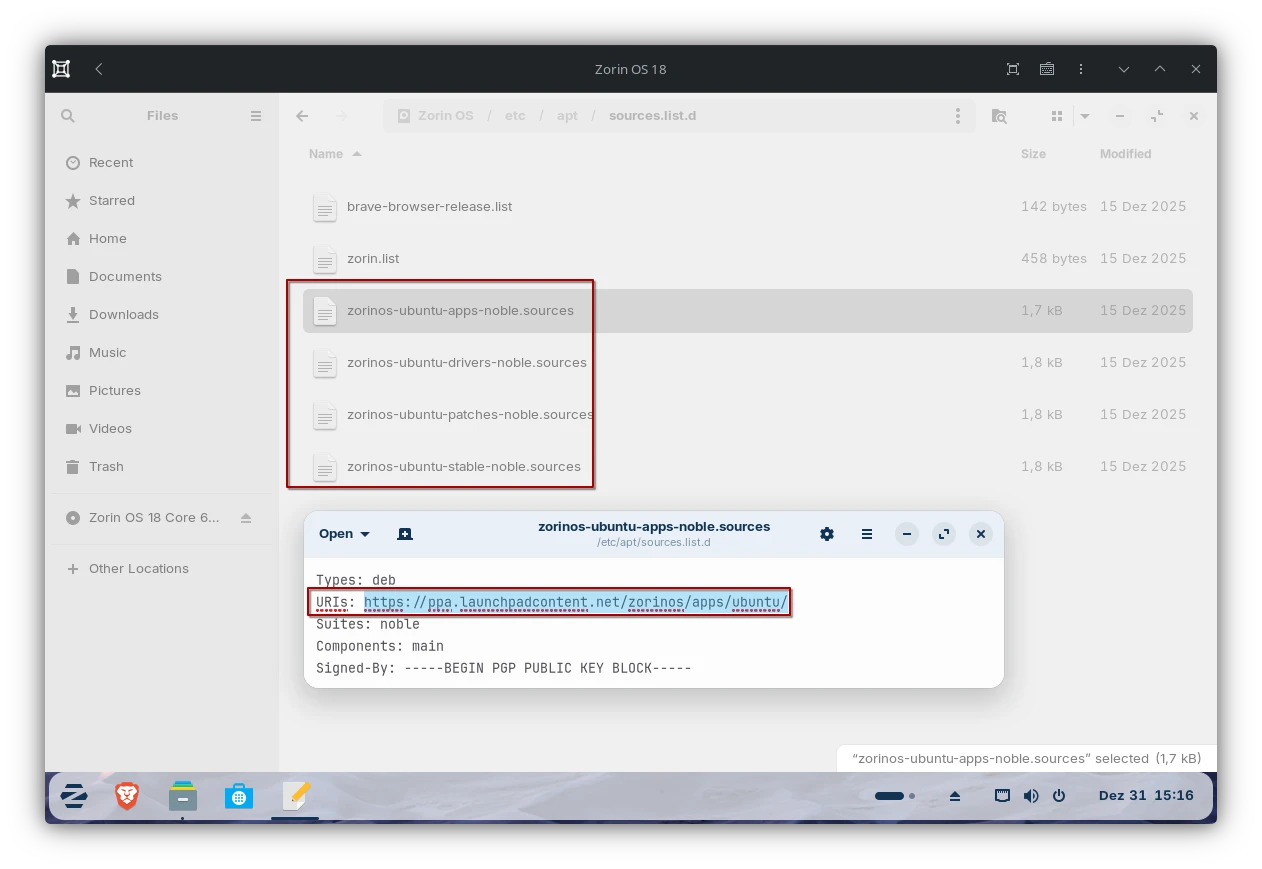Open the Zorin menu in the taskbar
Viewport: 1262px width, 869px height.
coord(74,796)
